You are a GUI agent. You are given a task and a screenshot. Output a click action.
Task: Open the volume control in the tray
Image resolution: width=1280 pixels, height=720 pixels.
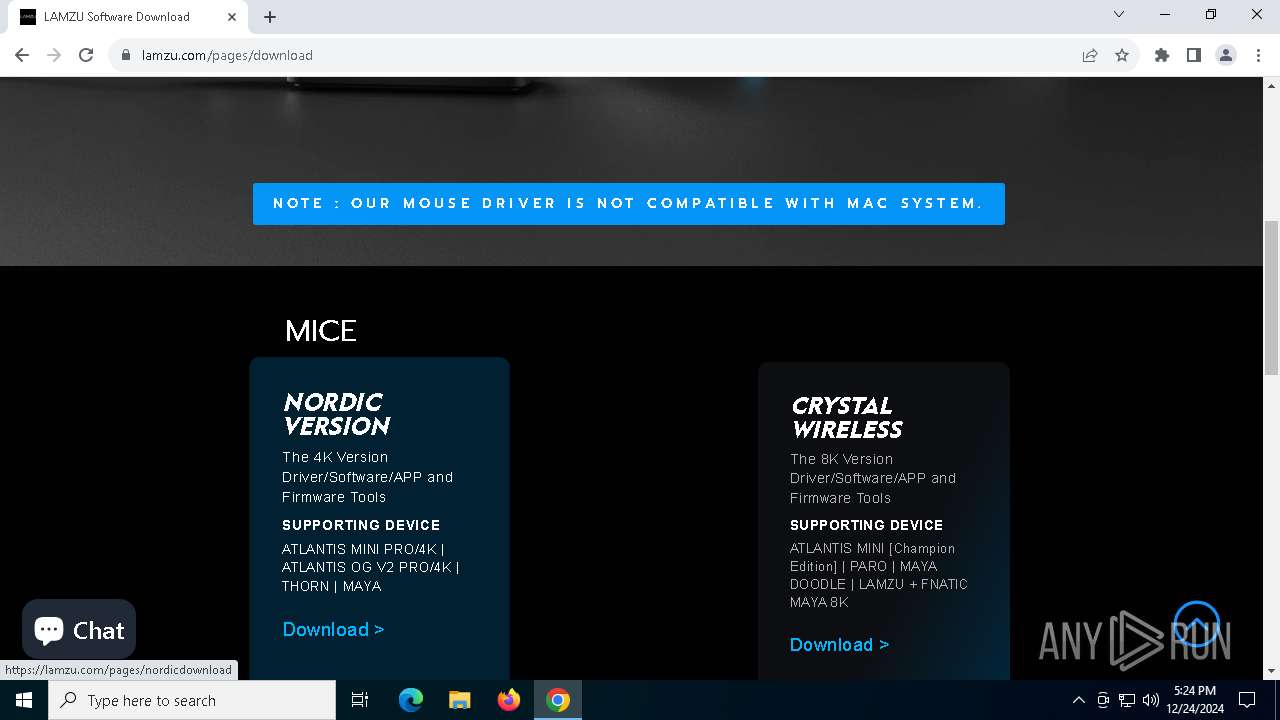[1151, 700]
